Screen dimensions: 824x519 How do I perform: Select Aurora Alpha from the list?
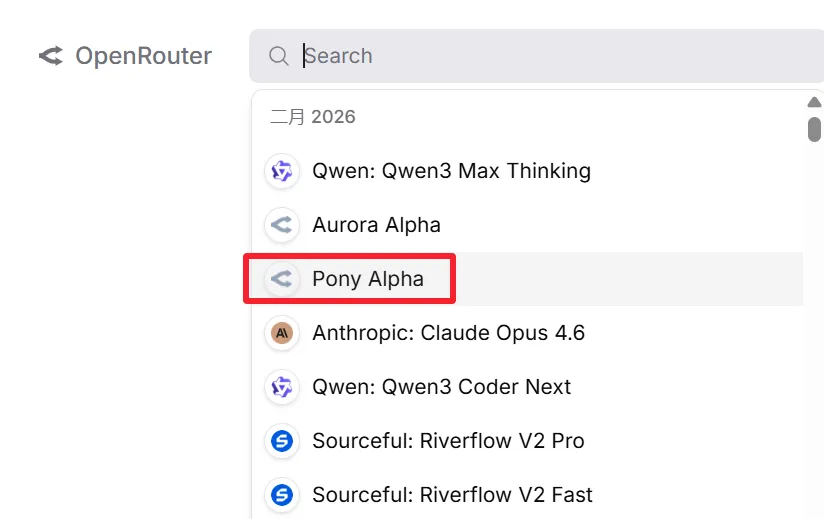pos(376,225)
